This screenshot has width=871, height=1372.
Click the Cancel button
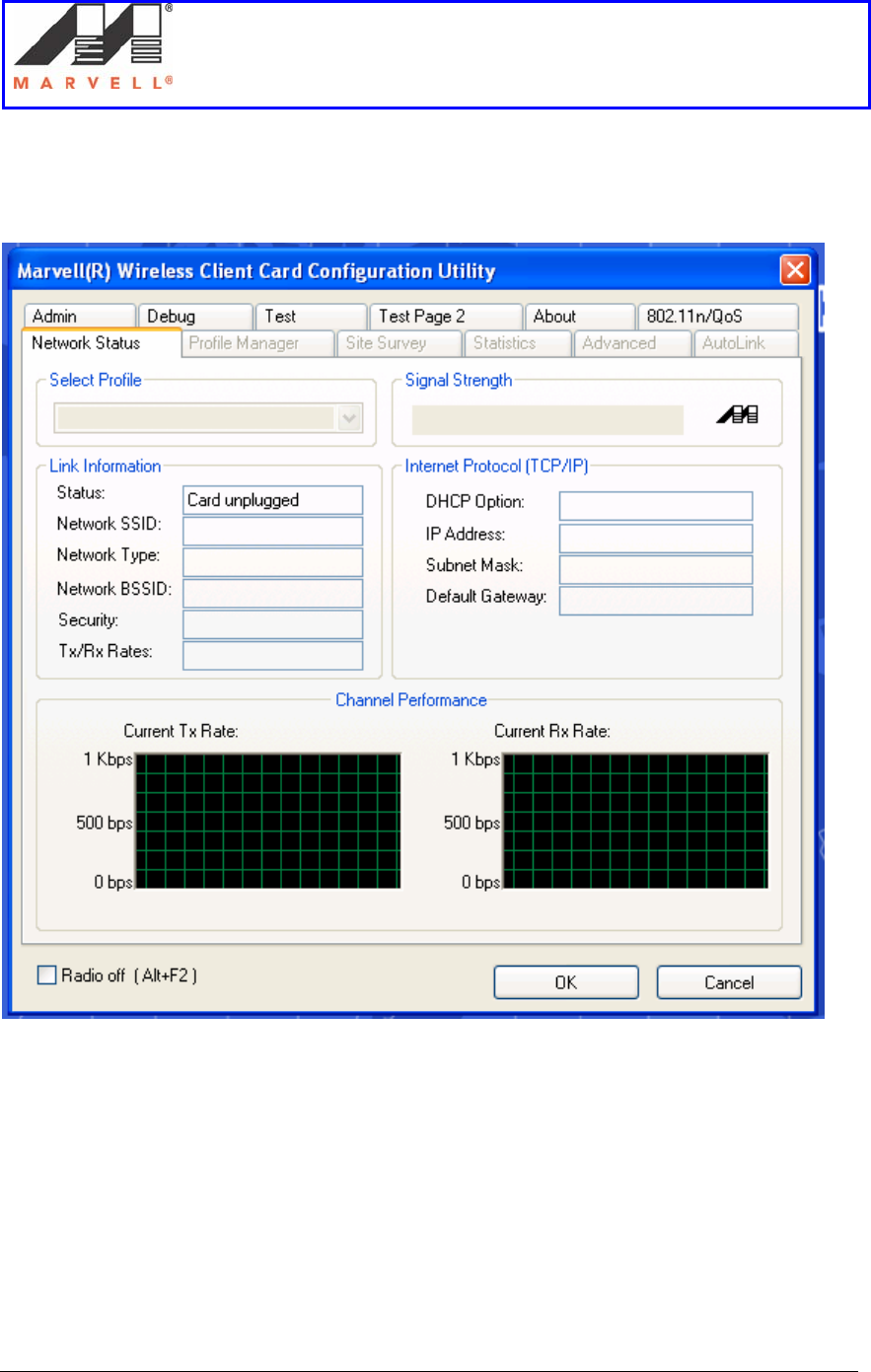click(x=729, y=982)
